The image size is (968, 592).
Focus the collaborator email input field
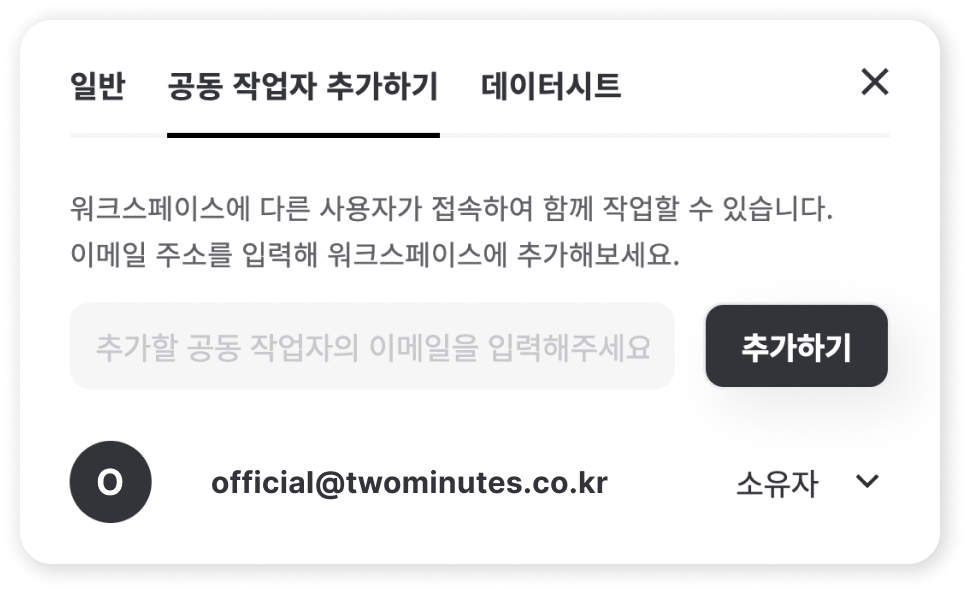pyautogui.click(x=372, y=346)
